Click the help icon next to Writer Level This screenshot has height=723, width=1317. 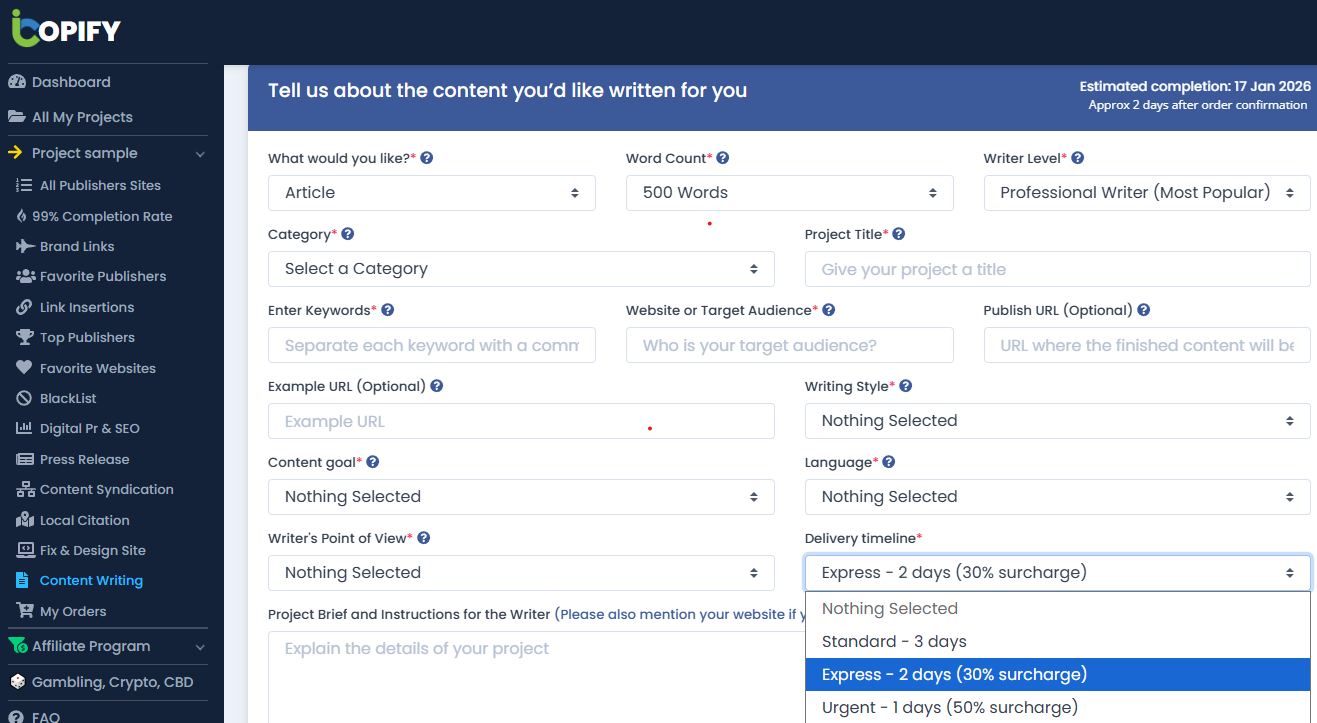click(x=1077, y=158)
